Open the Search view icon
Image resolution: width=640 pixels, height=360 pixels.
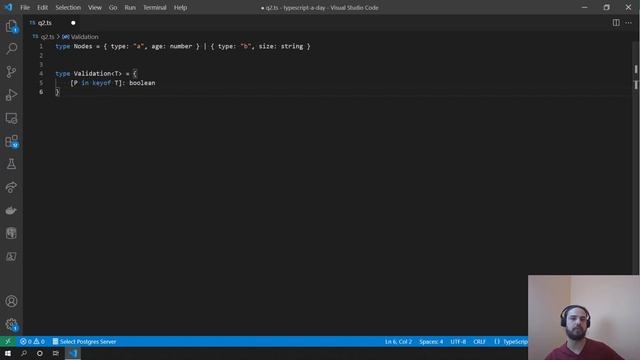(11, 49)
